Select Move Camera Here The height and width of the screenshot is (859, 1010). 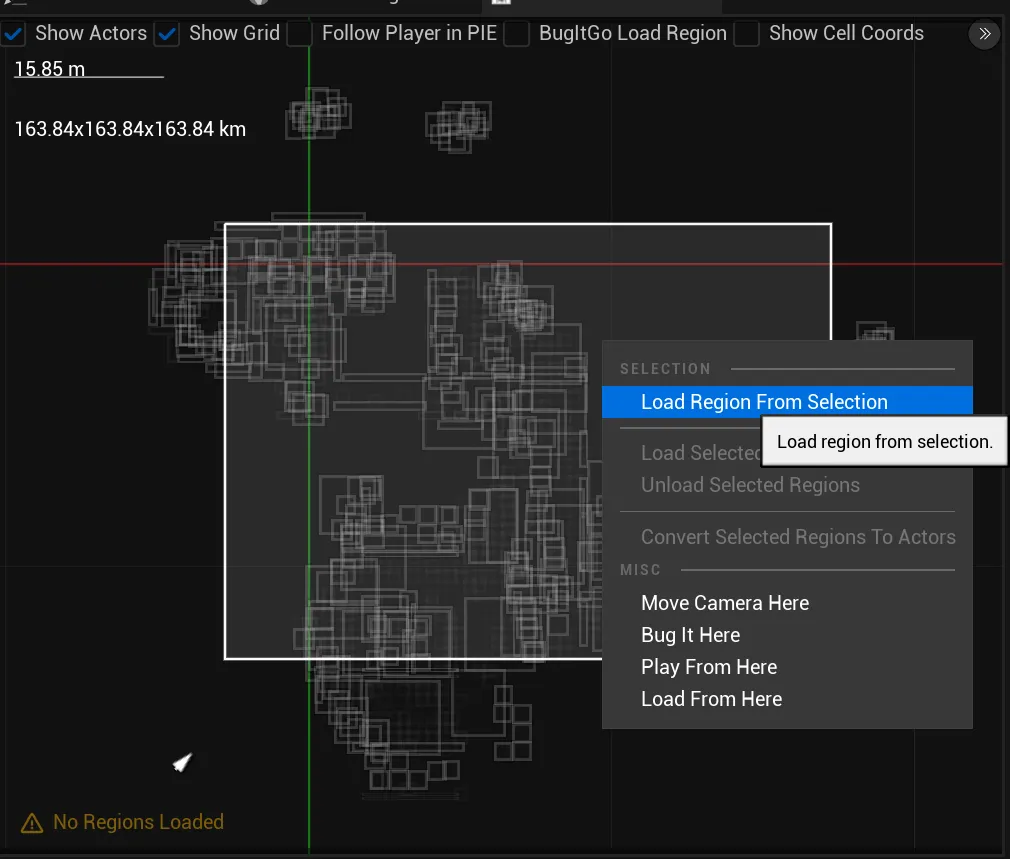[724, 603]
